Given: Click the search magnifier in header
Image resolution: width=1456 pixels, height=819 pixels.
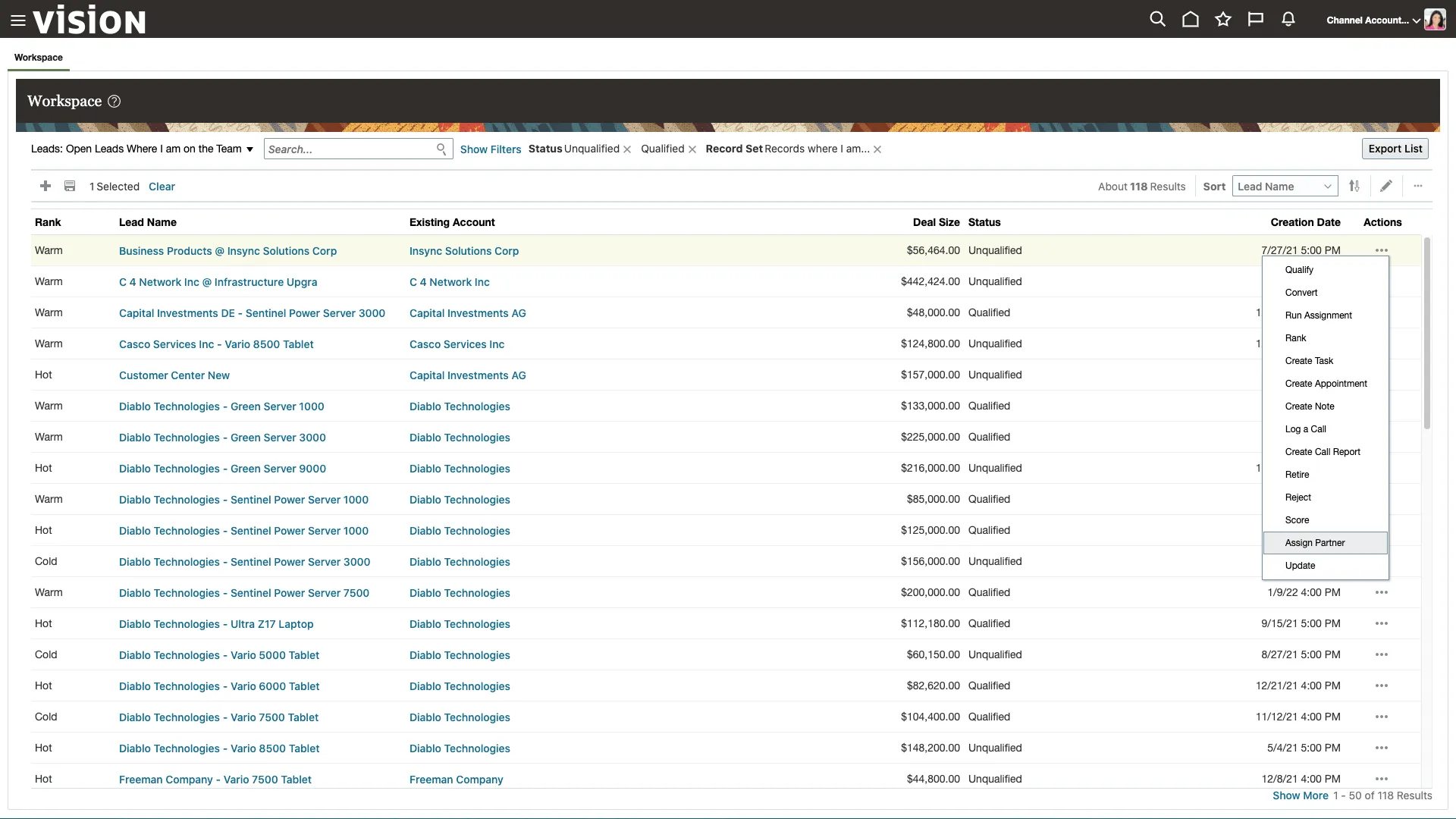Looking at the screenshot, I should (x=1157, y=20).
